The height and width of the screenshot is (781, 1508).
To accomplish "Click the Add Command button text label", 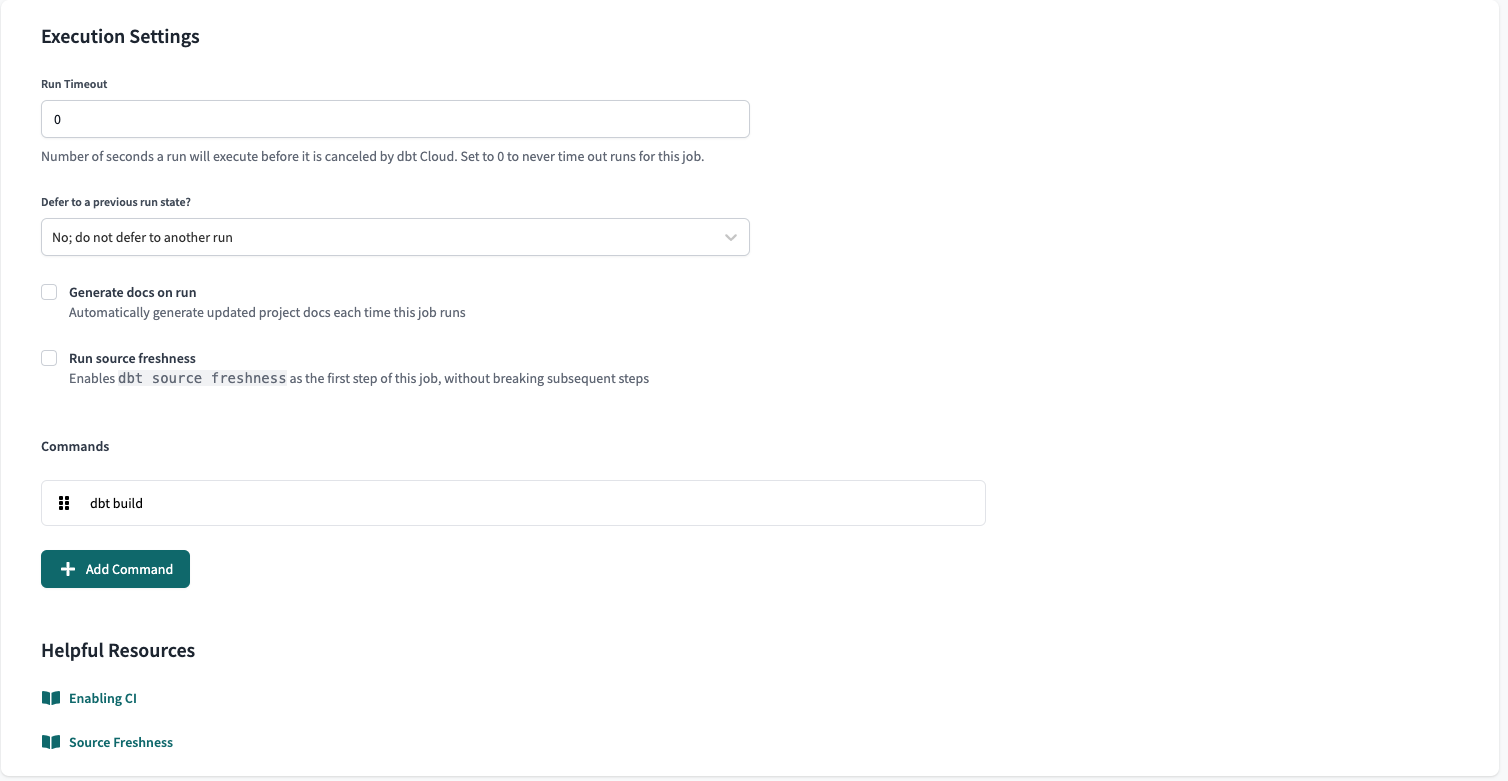I will click(127, 568).
